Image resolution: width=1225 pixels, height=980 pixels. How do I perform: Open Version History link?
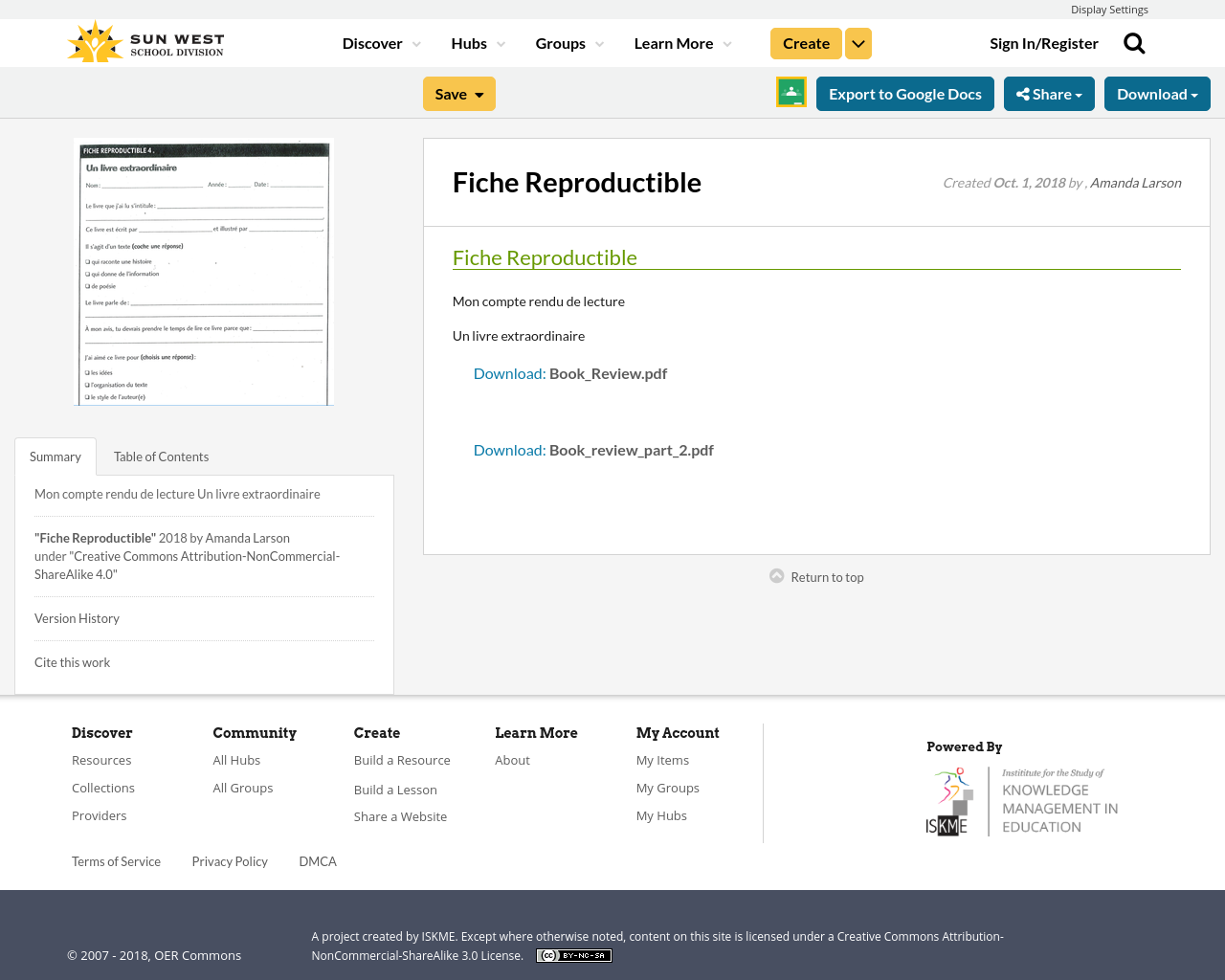coord(77,617)
